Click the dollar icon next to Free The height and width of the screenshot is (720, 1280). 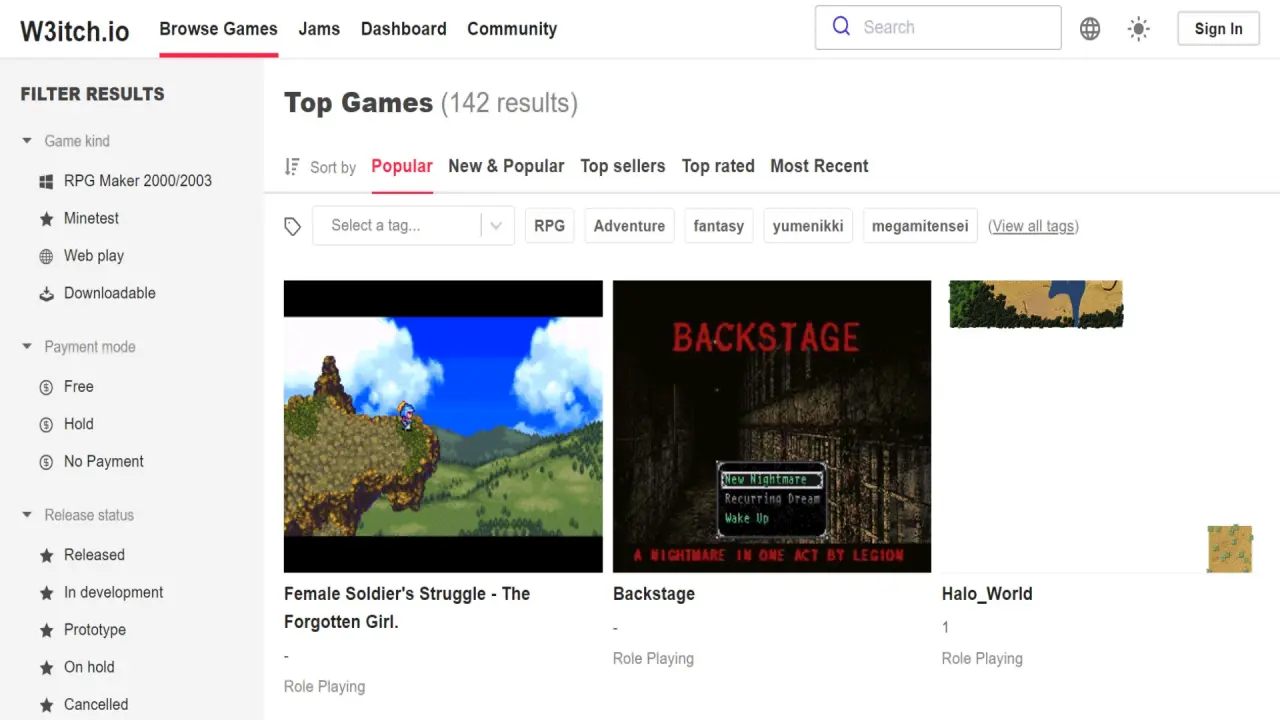pyautogui.click(x=46, y=387)
